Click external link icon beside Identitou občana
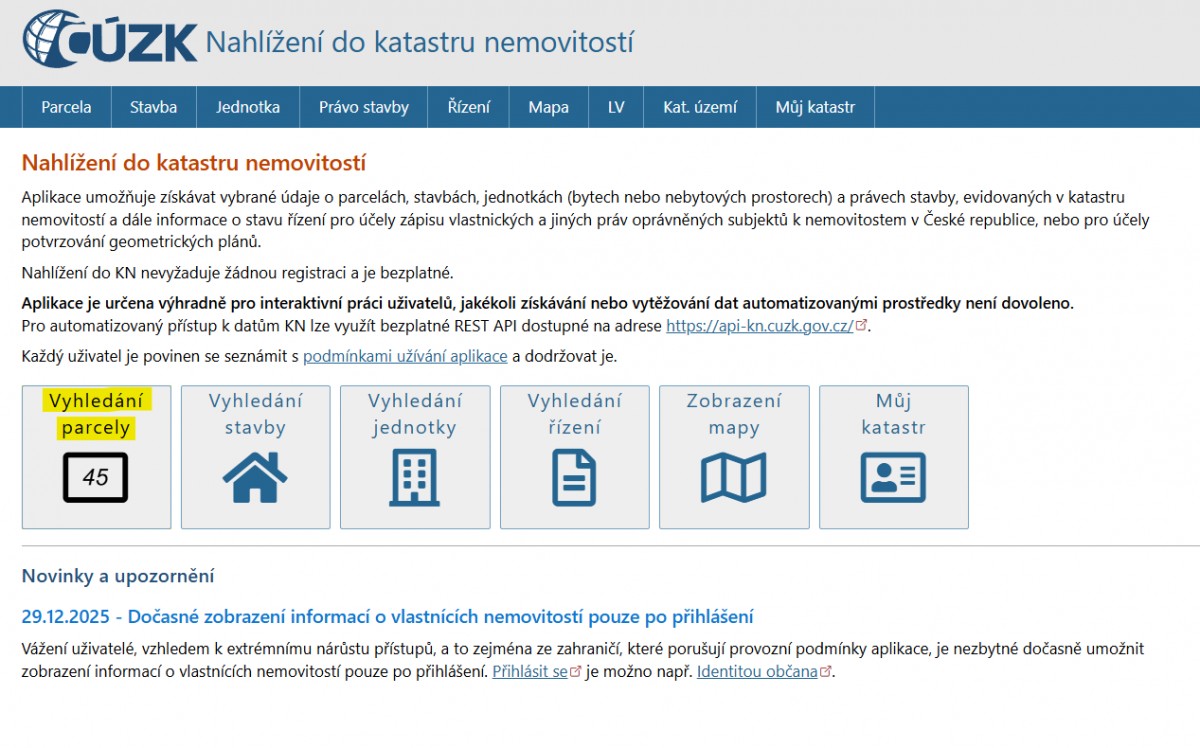This screenshot has height=748, width=1200. pos(825,672)
